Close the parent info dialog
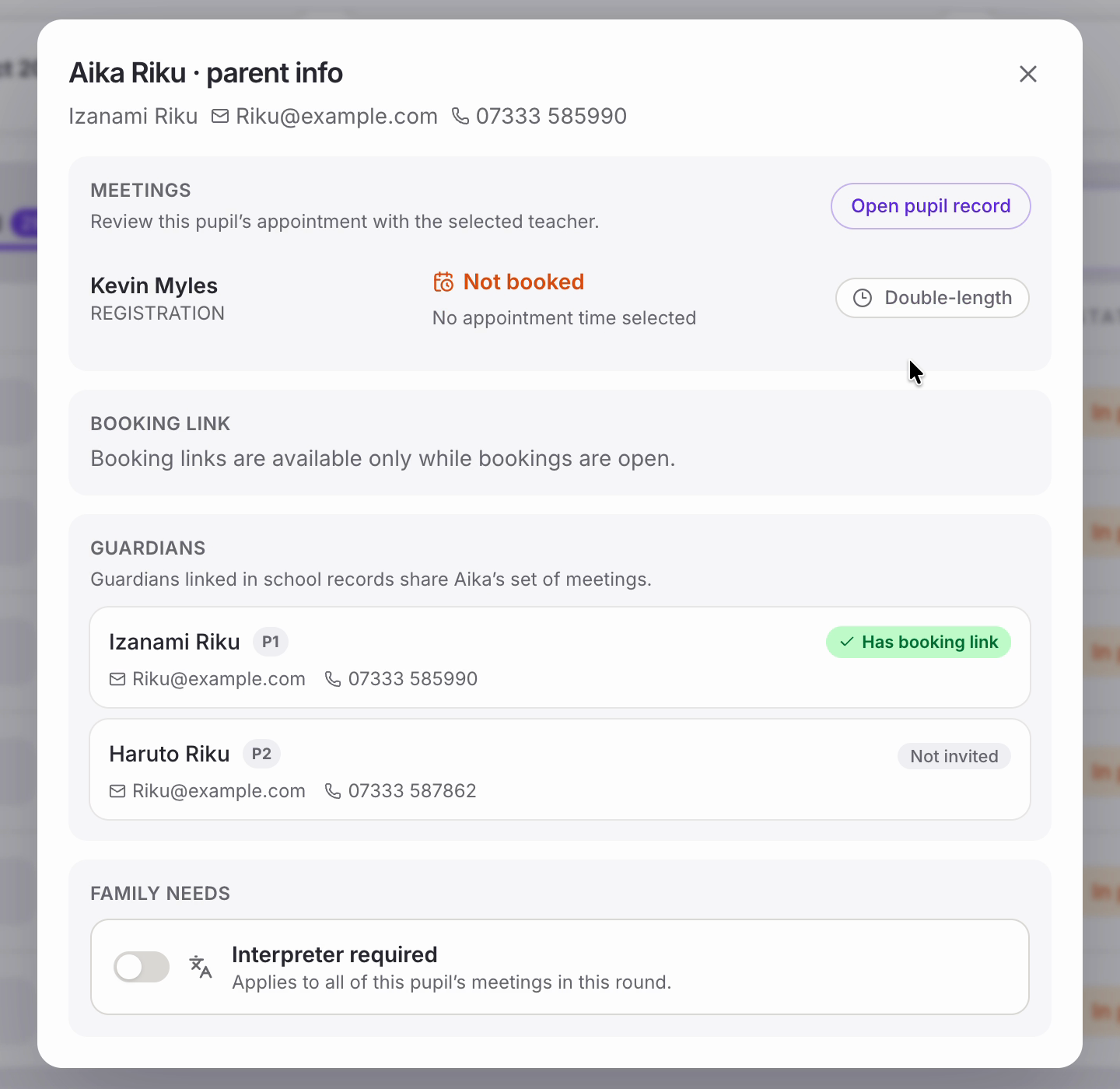 [x=1028, y=74]
